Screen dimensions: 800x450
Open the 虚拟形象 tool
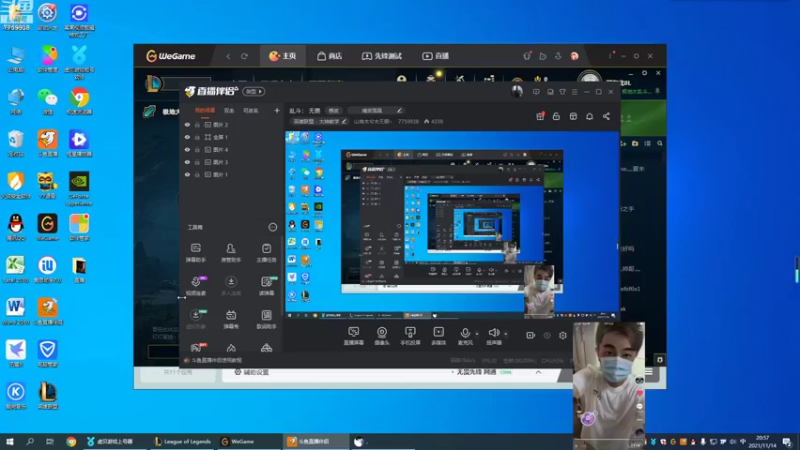[x=195, y=319]
